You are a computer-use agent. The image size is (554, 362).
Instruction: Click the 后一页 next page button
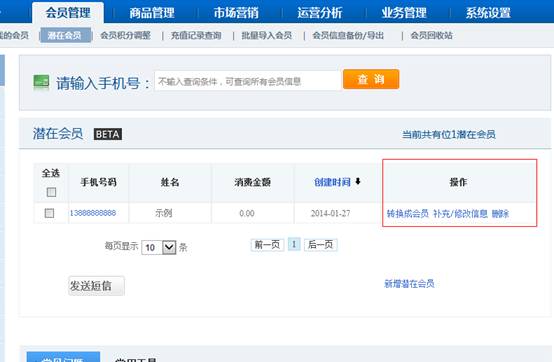point(321,245)
